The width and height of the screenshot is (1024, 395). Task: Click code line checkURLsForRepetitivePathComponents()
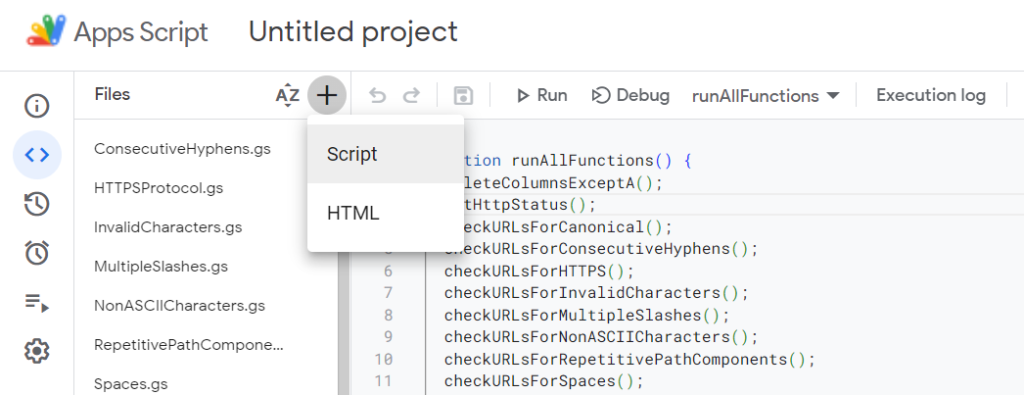coord(630,359)
